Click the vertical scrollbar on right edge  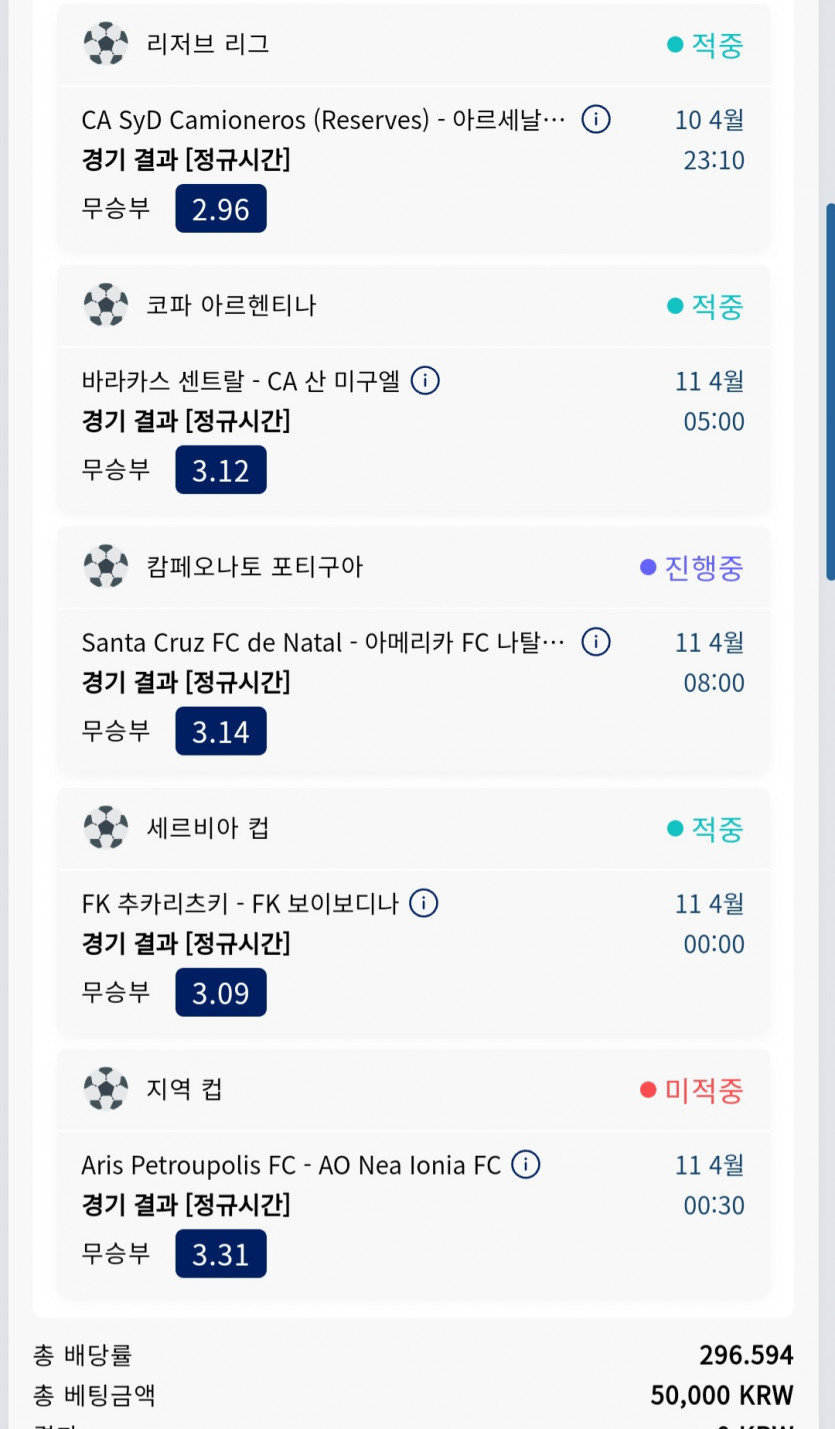coord(829,390)
